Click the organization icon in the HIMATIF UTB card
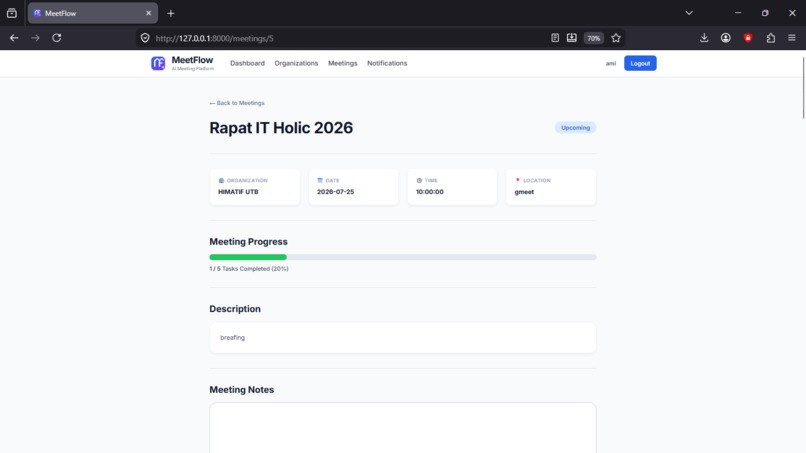Image resolution: width=806 pixels, height=453 pixels. pos(221,180)
